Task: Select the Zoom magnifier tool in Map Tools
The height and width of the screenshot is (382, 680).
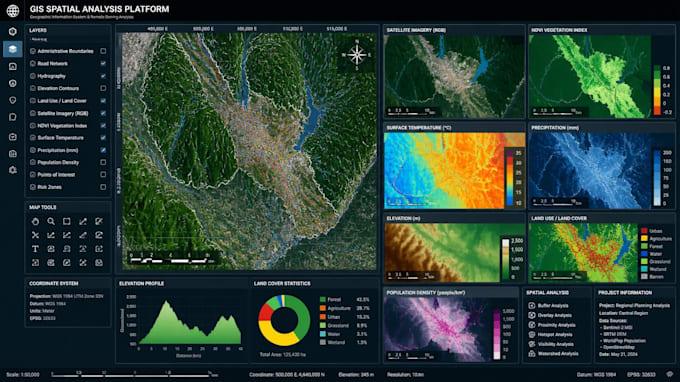Action: 51,222
